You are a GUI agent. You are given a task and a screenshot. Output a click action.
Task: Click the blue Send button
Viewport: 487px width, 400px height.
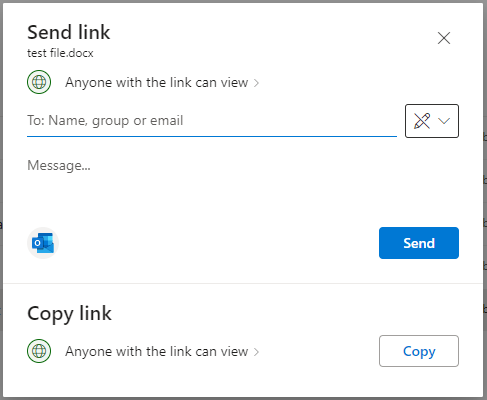tap(419, 243)
